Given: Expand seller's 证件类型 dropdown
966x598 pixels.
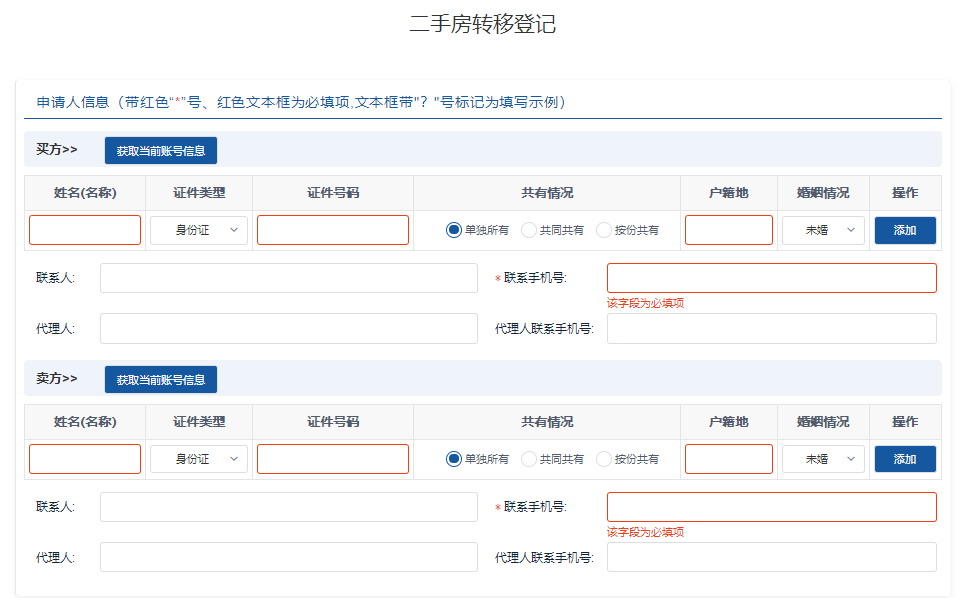Looking at the screenshot, I should tap(199, 459).
